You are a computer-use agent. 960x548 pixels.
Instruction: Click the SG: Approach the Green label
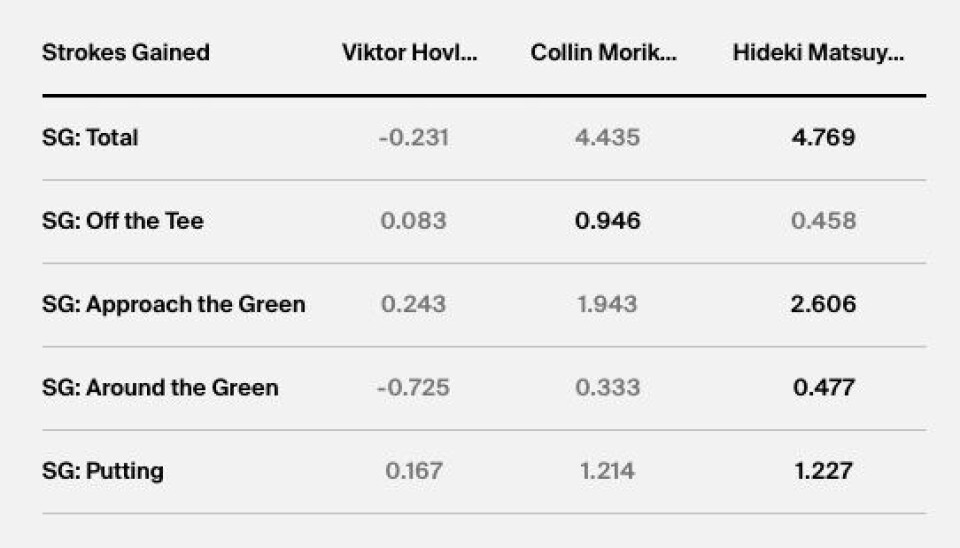[173, 304]
